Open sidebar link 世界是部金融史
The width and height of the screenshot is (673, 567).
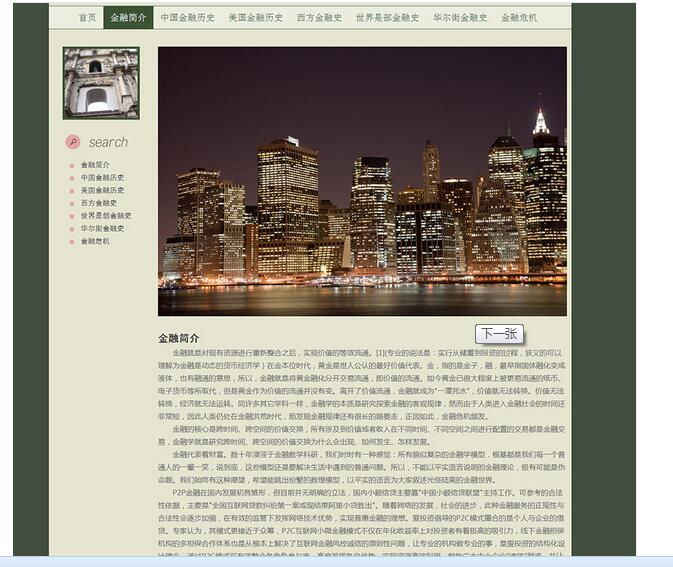[x=106, y=215]
